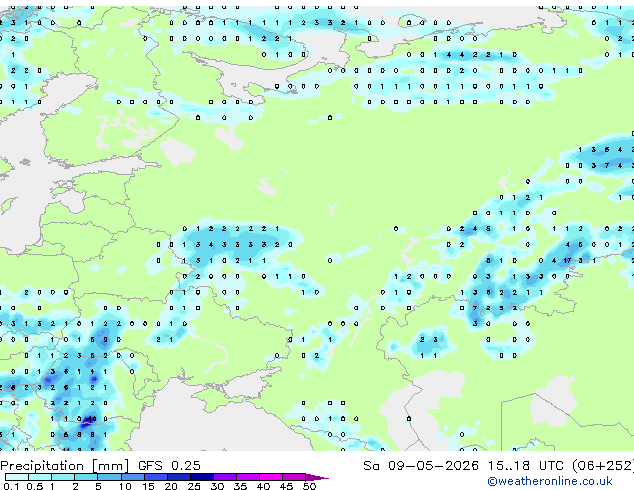The width and height of the screenshot is (634, 490).
Task: Select the 1–2 mm legend swatch
Action: point(63,477)
